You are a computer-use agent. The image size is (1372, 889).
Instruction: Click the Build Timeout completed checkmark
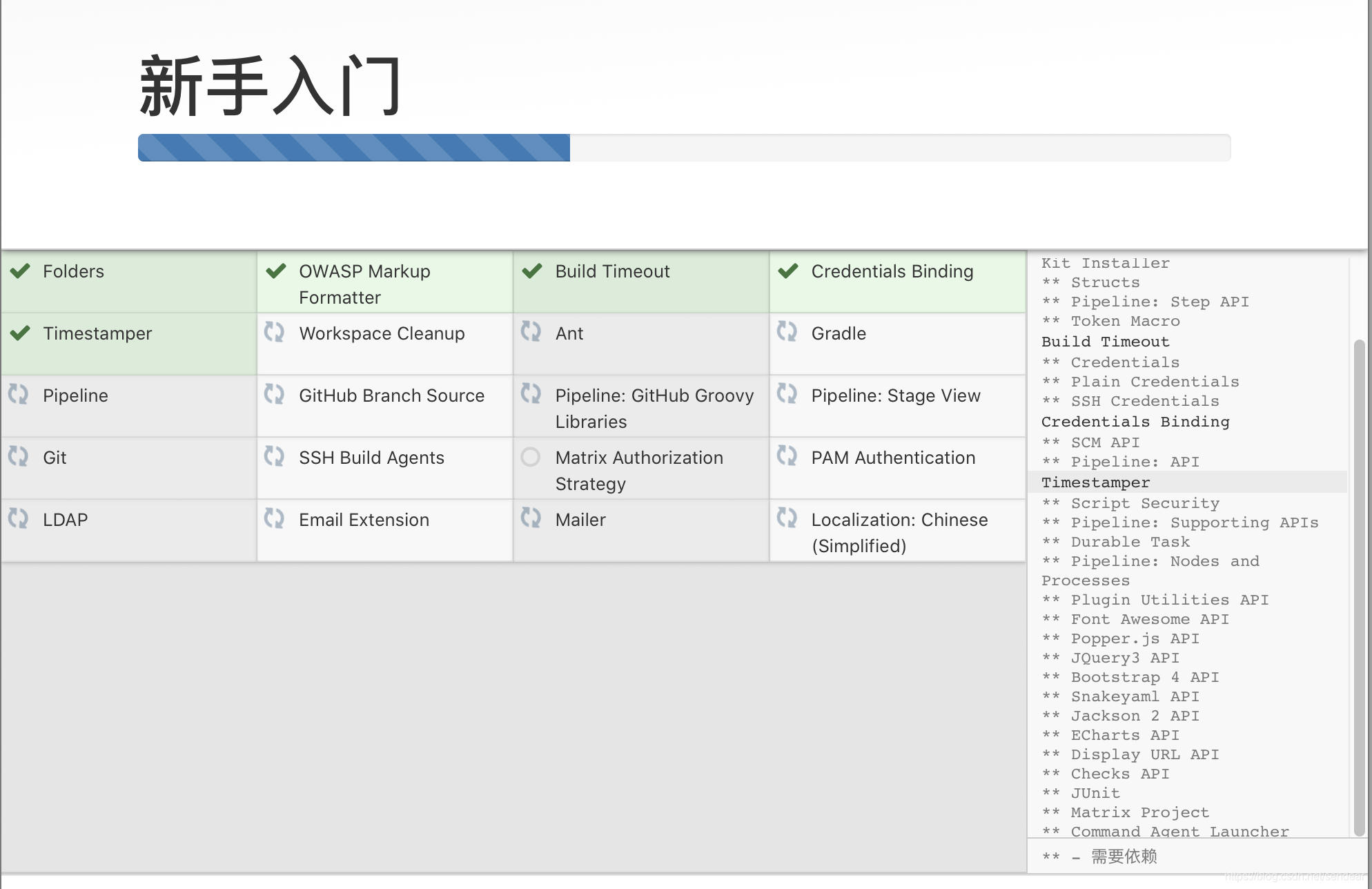pyautogui.click(x=532, y=271)
